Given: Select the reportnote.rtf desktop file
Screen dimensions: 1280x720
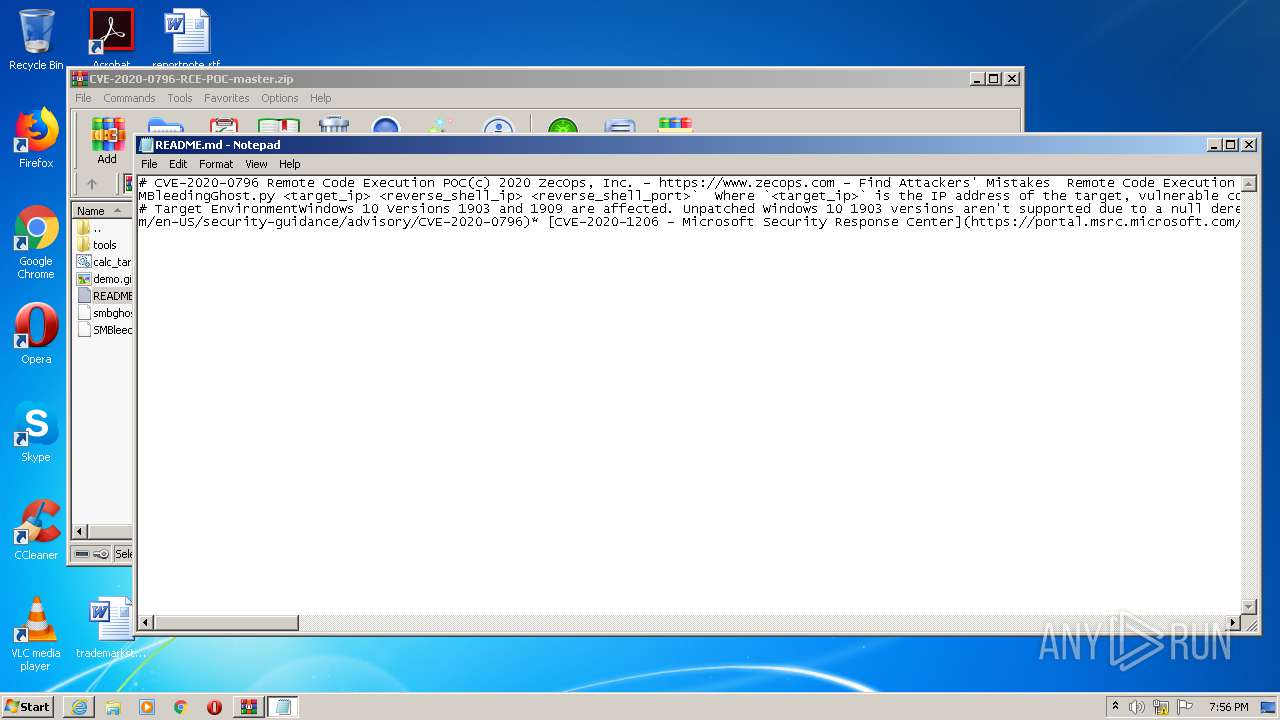Looking at the screenshot, I should coord(187,38).
